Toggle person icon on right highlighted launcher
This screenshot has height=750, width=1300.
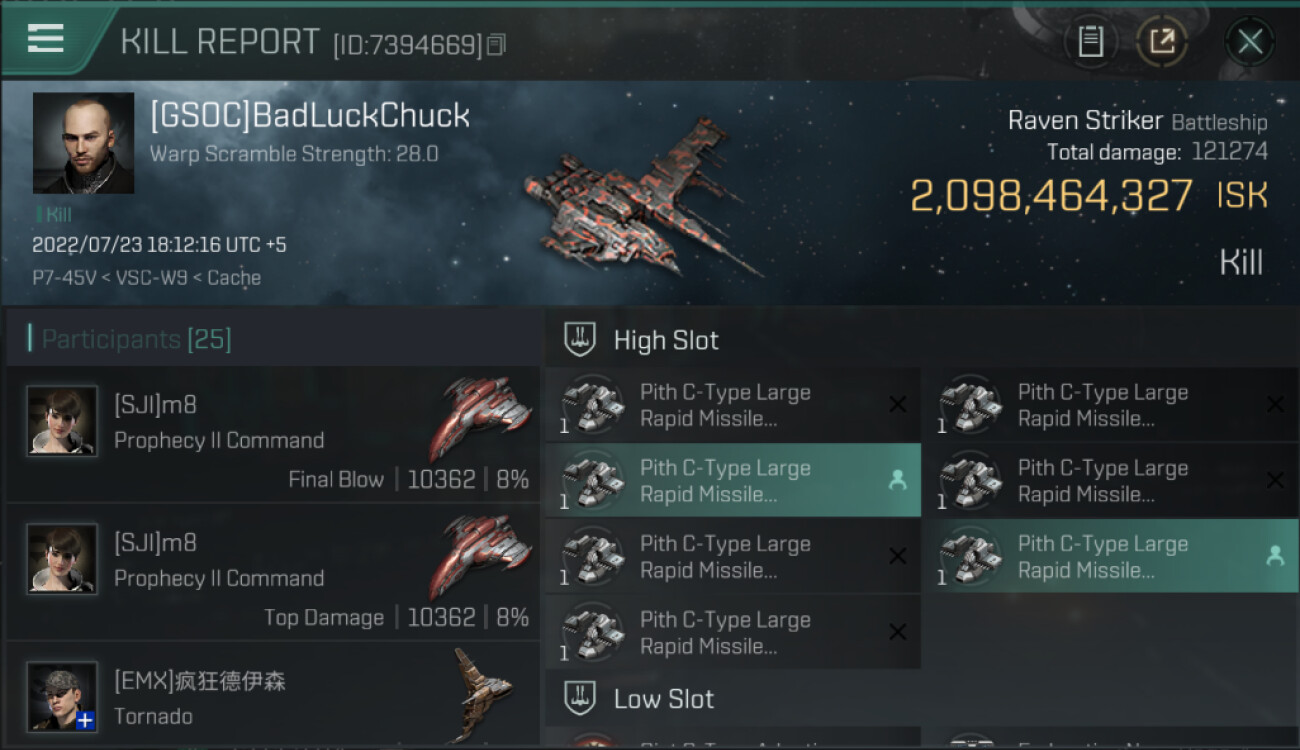pos(1275,556)
